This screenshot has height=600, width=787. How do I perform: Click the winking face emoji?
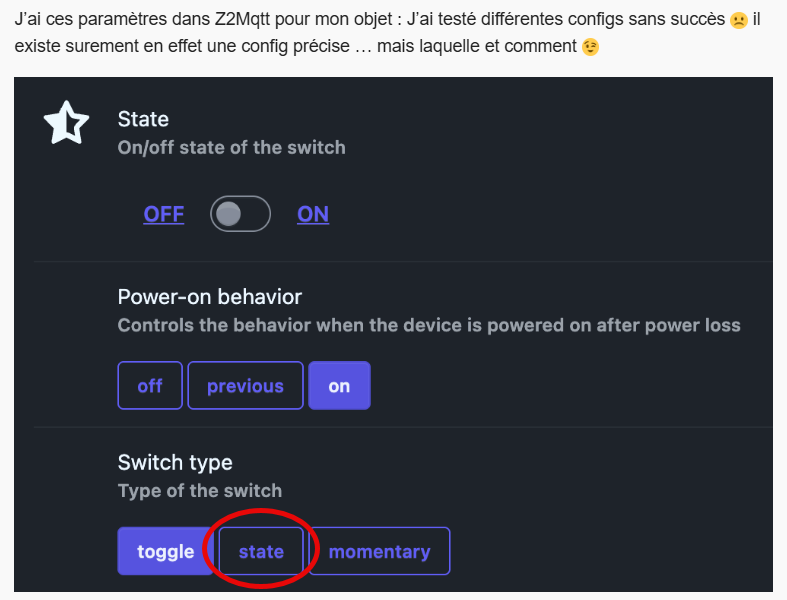tap(590, 47)
